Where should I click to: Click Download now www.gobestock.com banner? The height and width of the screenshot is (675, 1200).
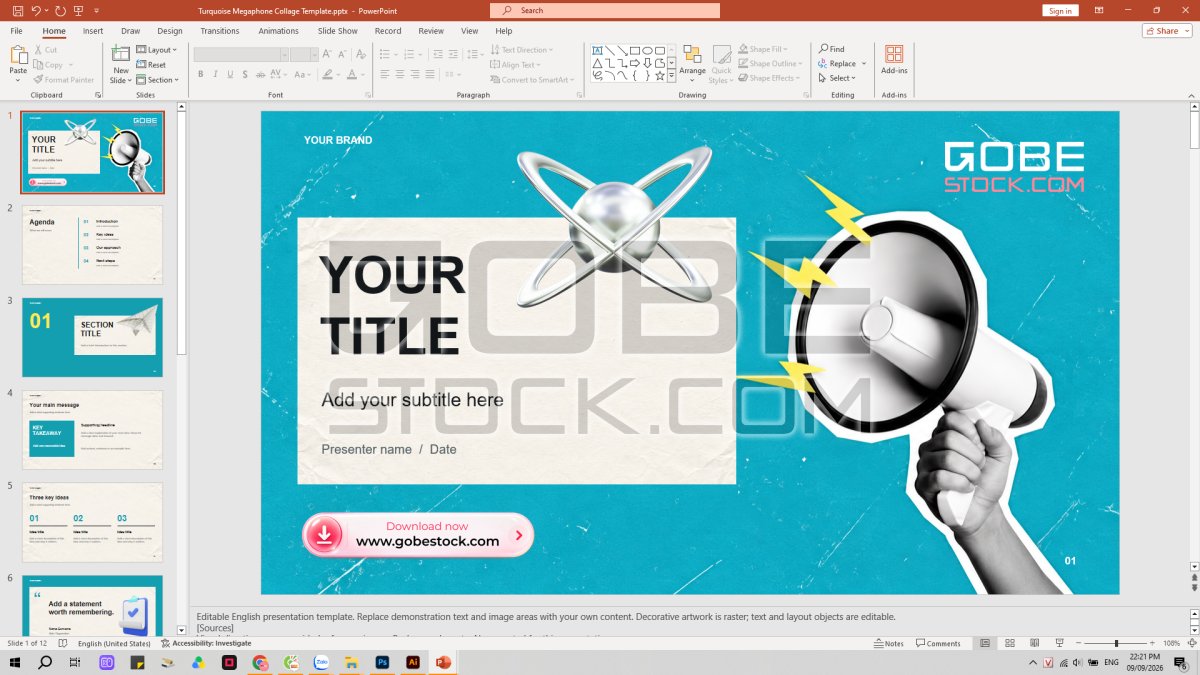click(x=418, y=534)
